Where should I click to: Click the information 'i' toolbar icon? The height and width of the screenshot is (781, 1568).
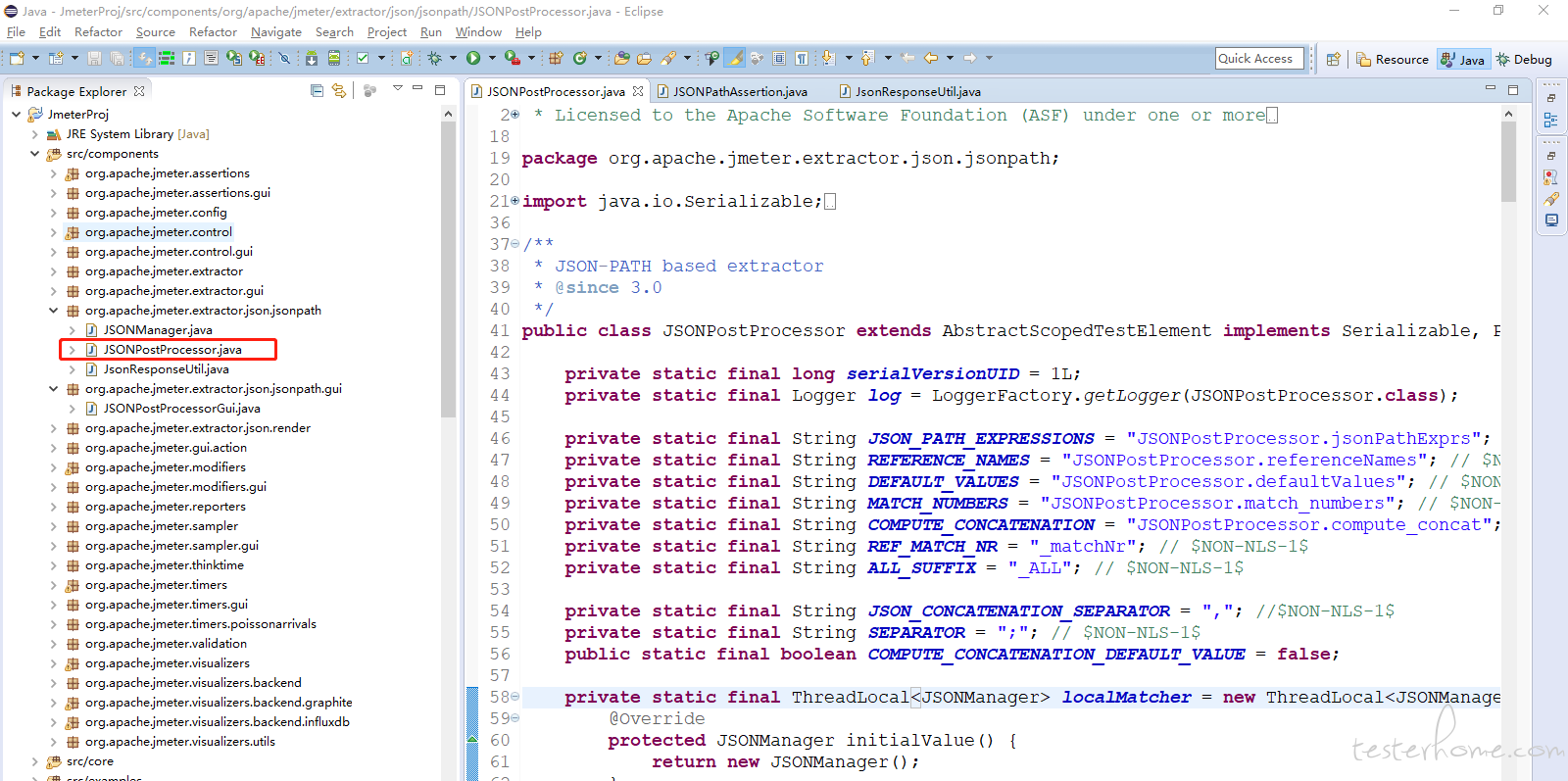[x=189, y=59]
